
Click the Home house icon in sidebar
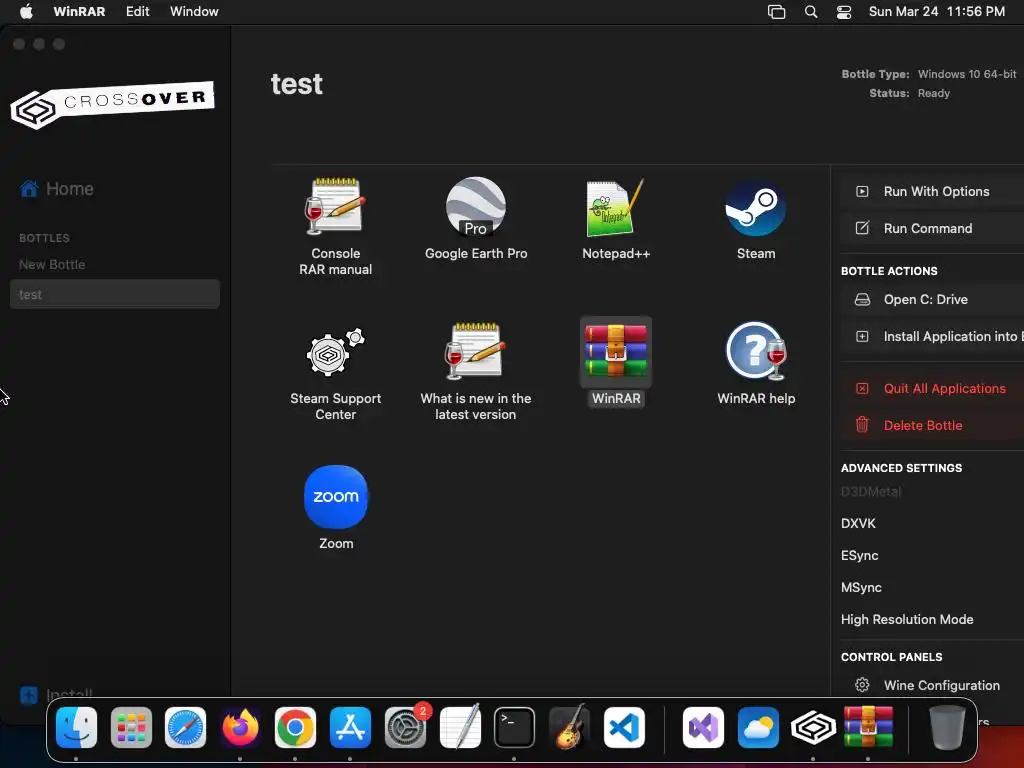(x=29, y=189)
